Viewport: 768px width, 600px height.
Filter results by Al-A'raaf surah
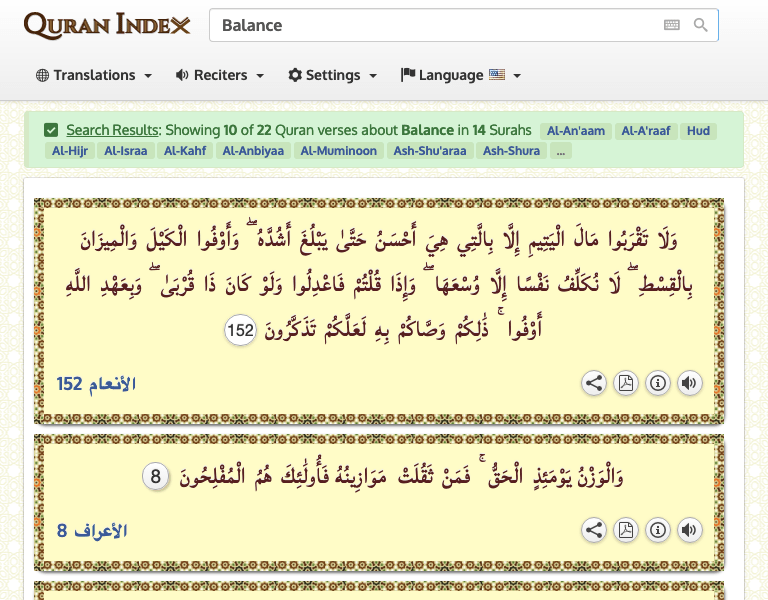coord(646,131)
